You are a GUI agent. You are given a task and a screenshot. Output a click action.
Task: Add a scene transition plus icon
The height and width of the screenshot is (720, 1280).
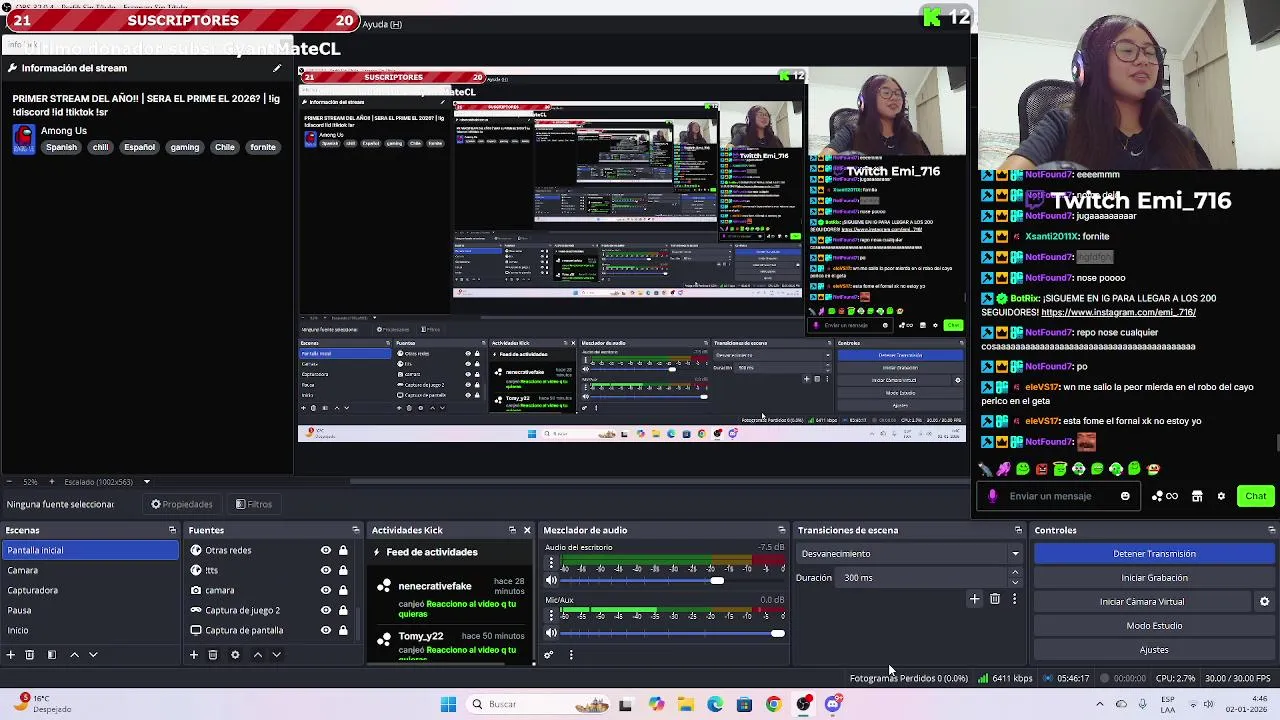(x=975, y=599)
